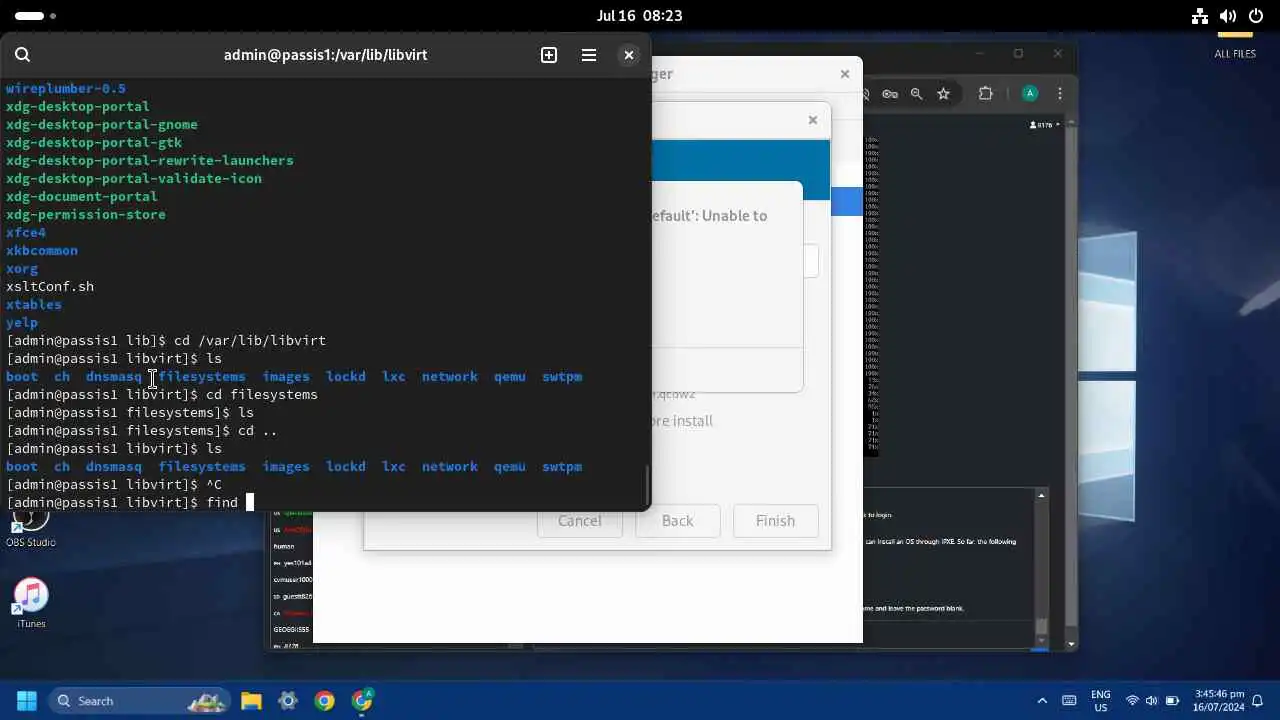Image resolution: width=1280 pixels, height=720 pixels.
Task: Click 'xdg-permission-store' in the listing
Action: 86,215
